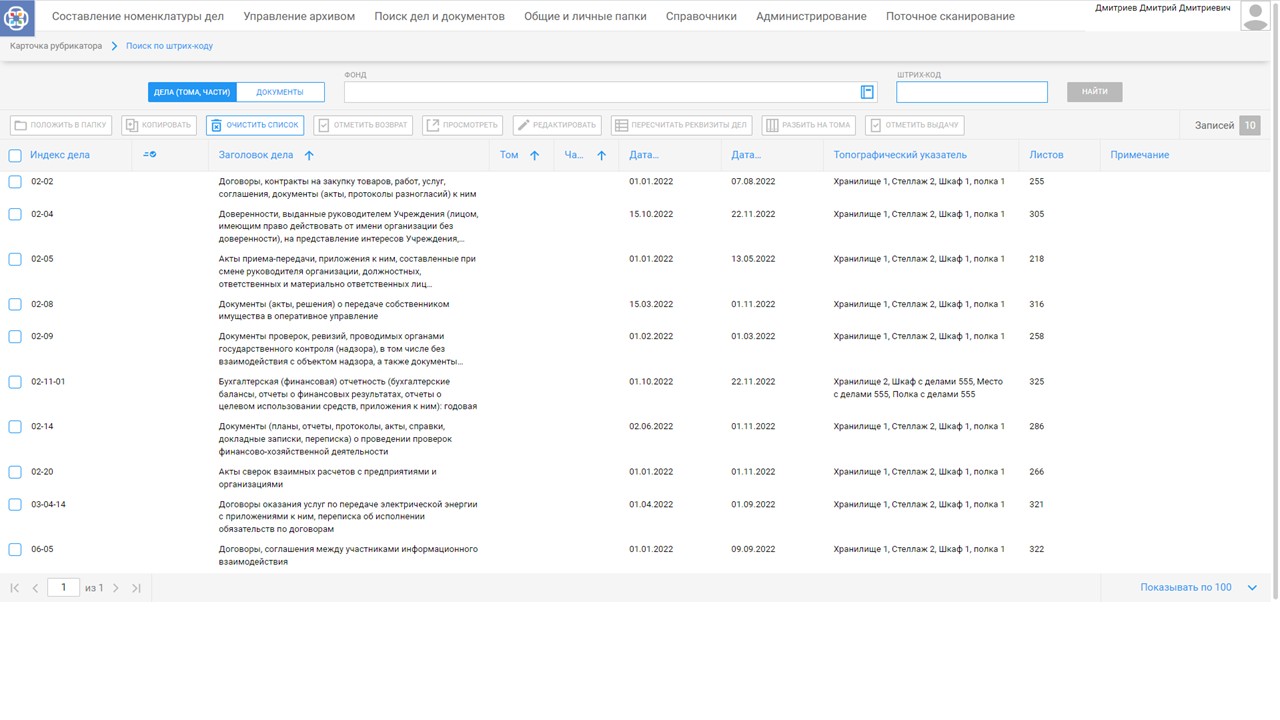Viewport: 1280px width, 720px height.
Task: Select the 02-11-01 row checkbox
Action: 15,382
